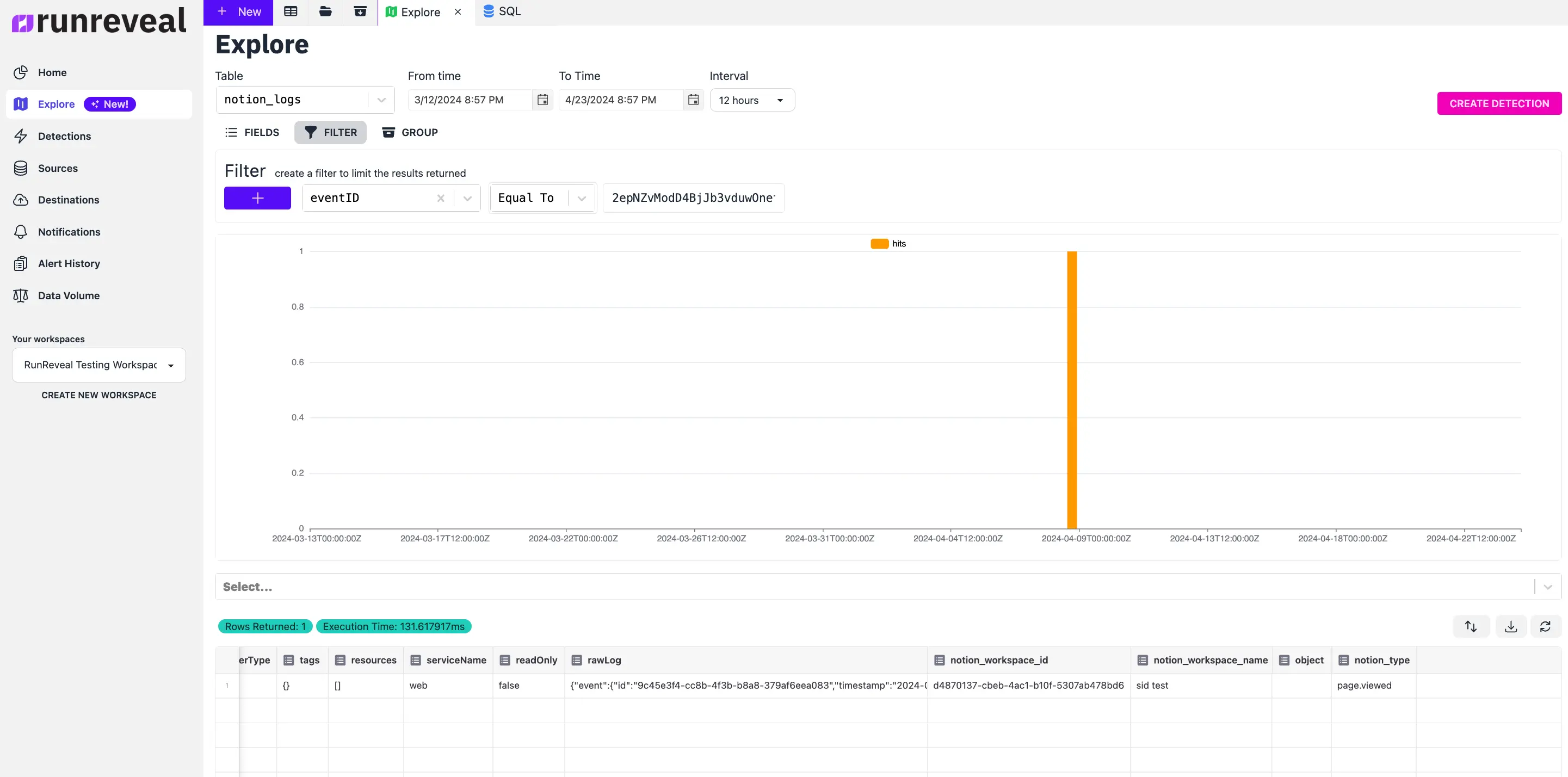The height and width of the screenshot is (777, 1568).
Task: Open the RunReveal Testing Workspace selector
Action: (x=98, y=365)
